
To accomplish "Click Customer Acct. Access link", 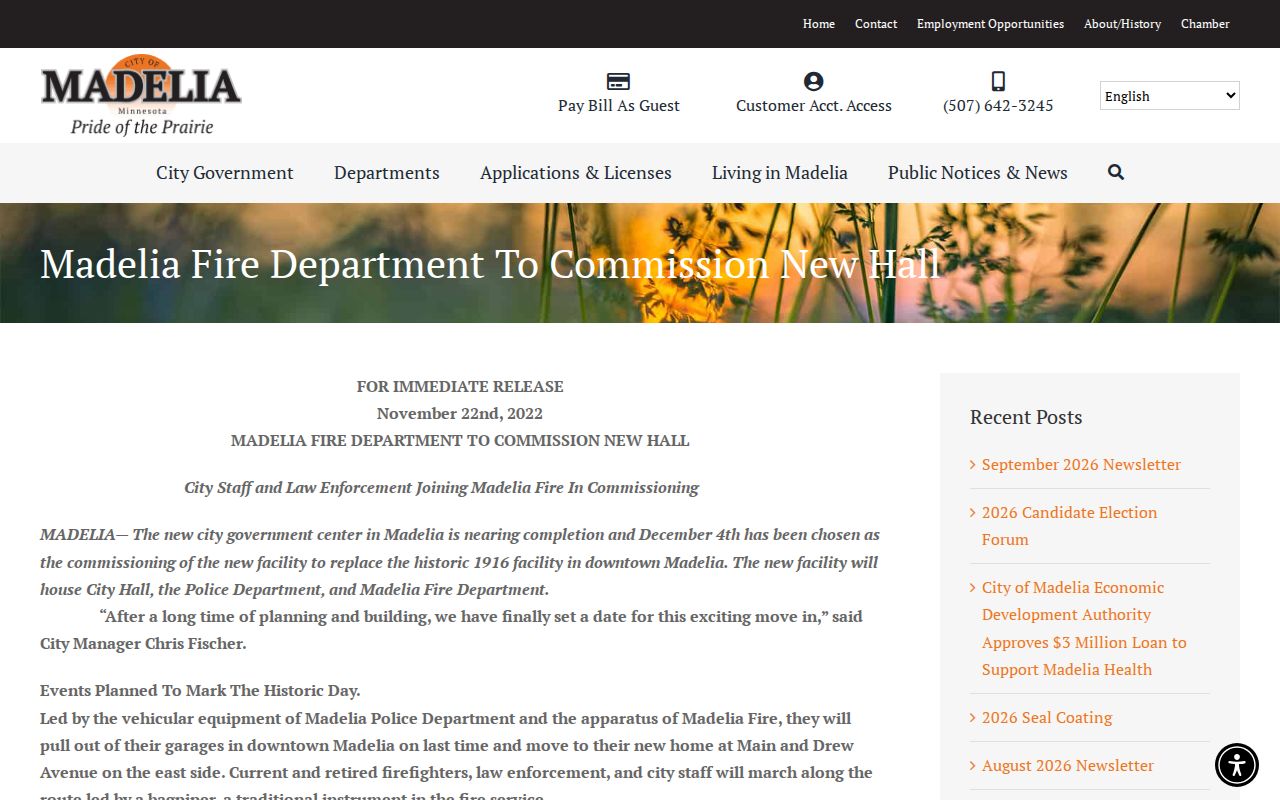I will 814,106.
